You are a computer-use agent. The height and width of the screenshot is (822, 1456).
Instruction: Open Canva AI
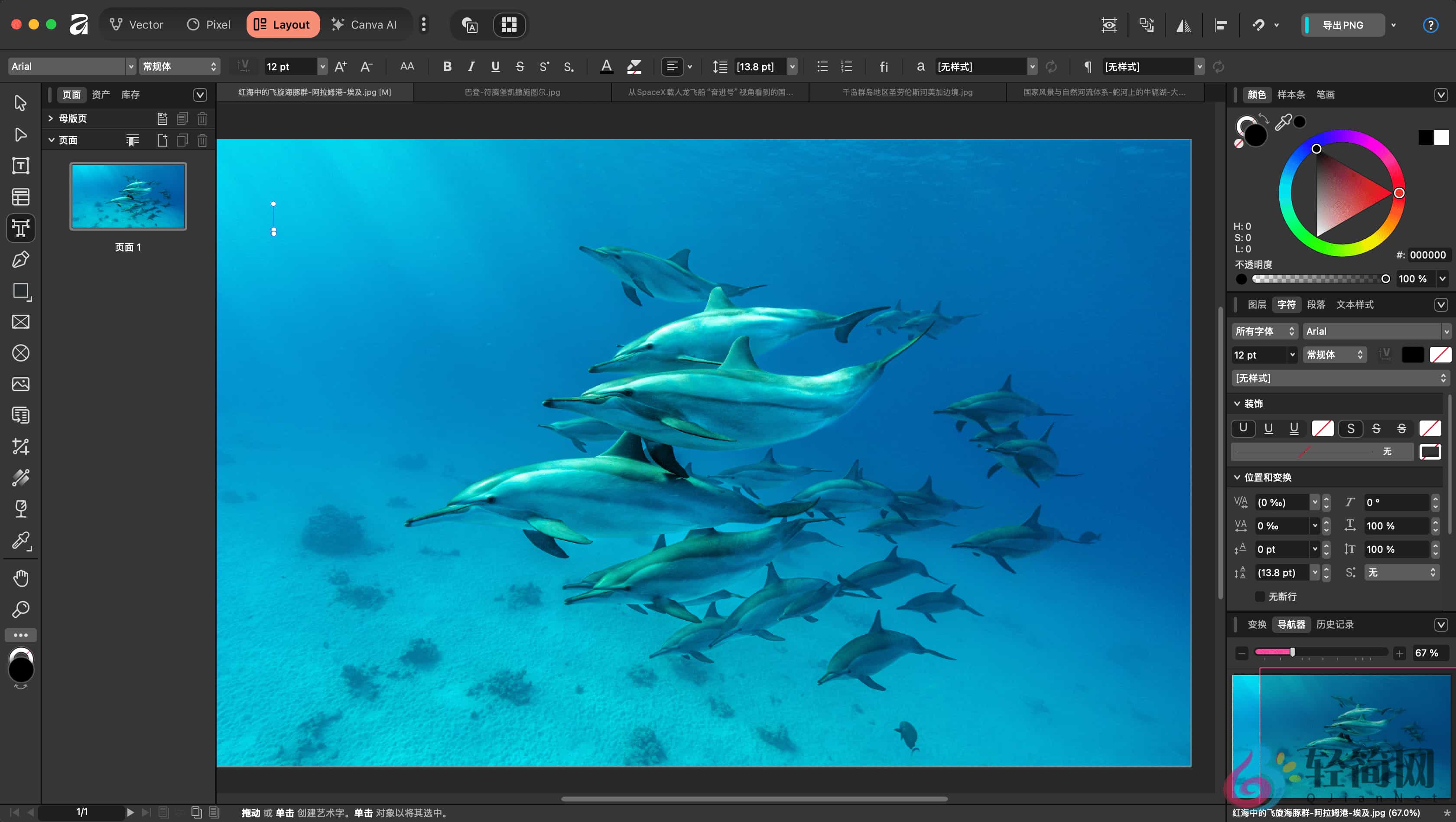365,24
